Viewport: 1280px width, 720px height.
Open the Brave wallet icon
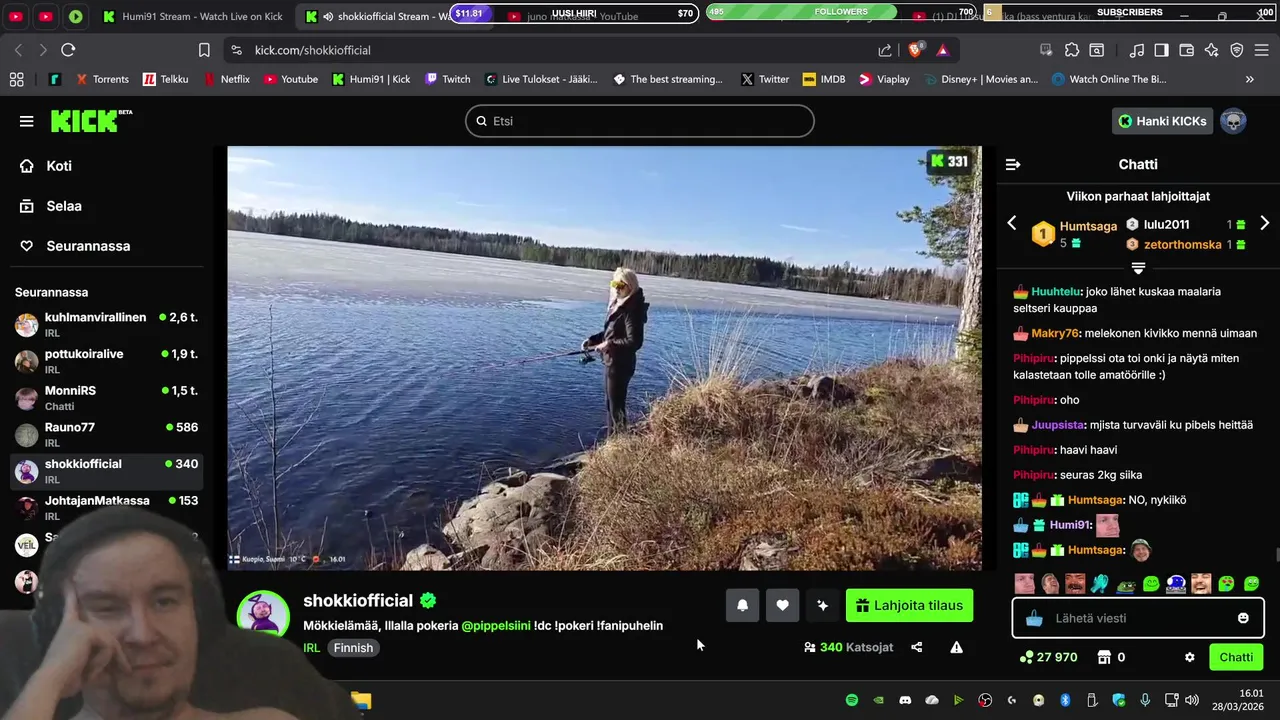(1187, 50)
